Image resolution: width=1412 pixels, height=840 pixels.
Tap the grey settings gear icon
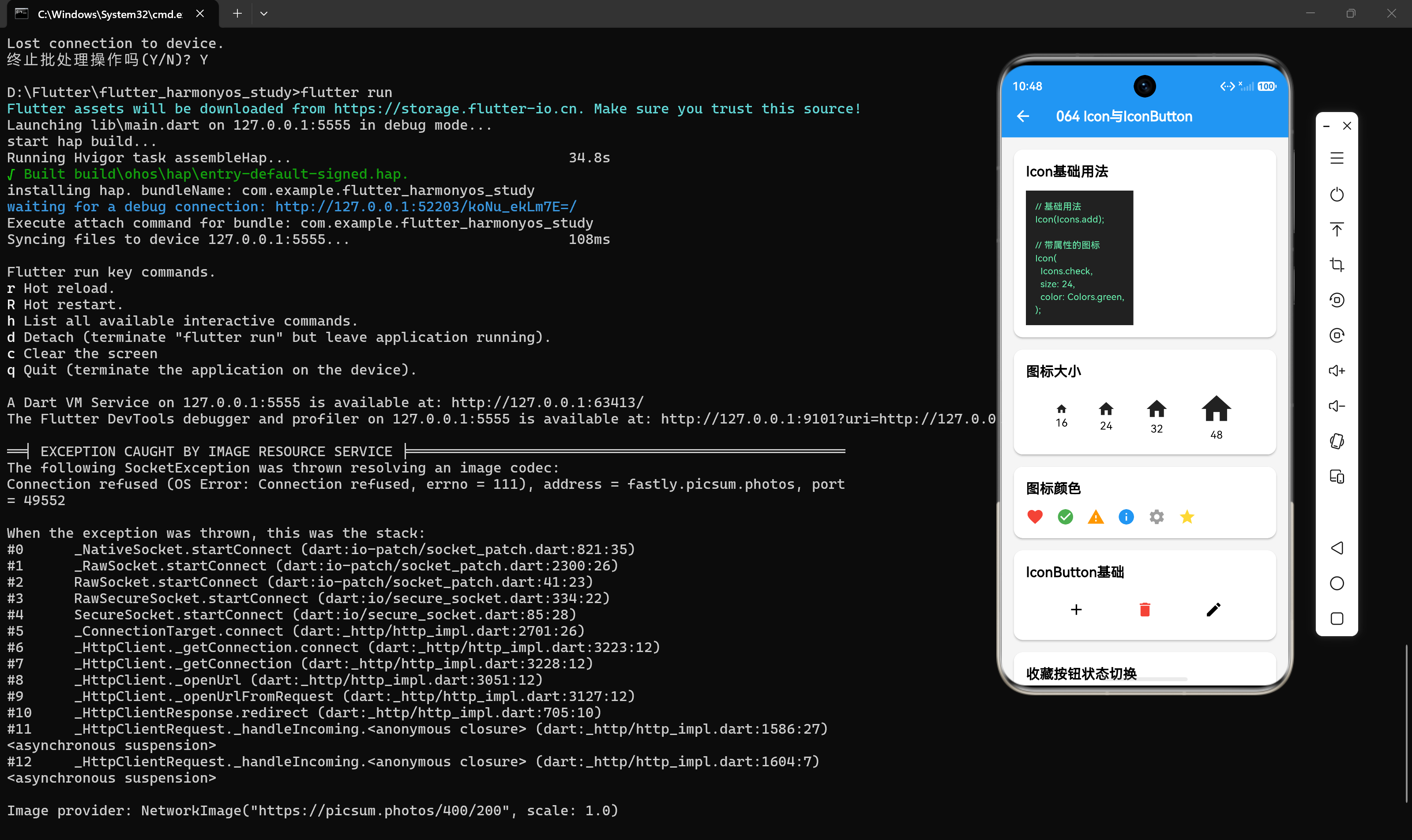coord(1157,517)
